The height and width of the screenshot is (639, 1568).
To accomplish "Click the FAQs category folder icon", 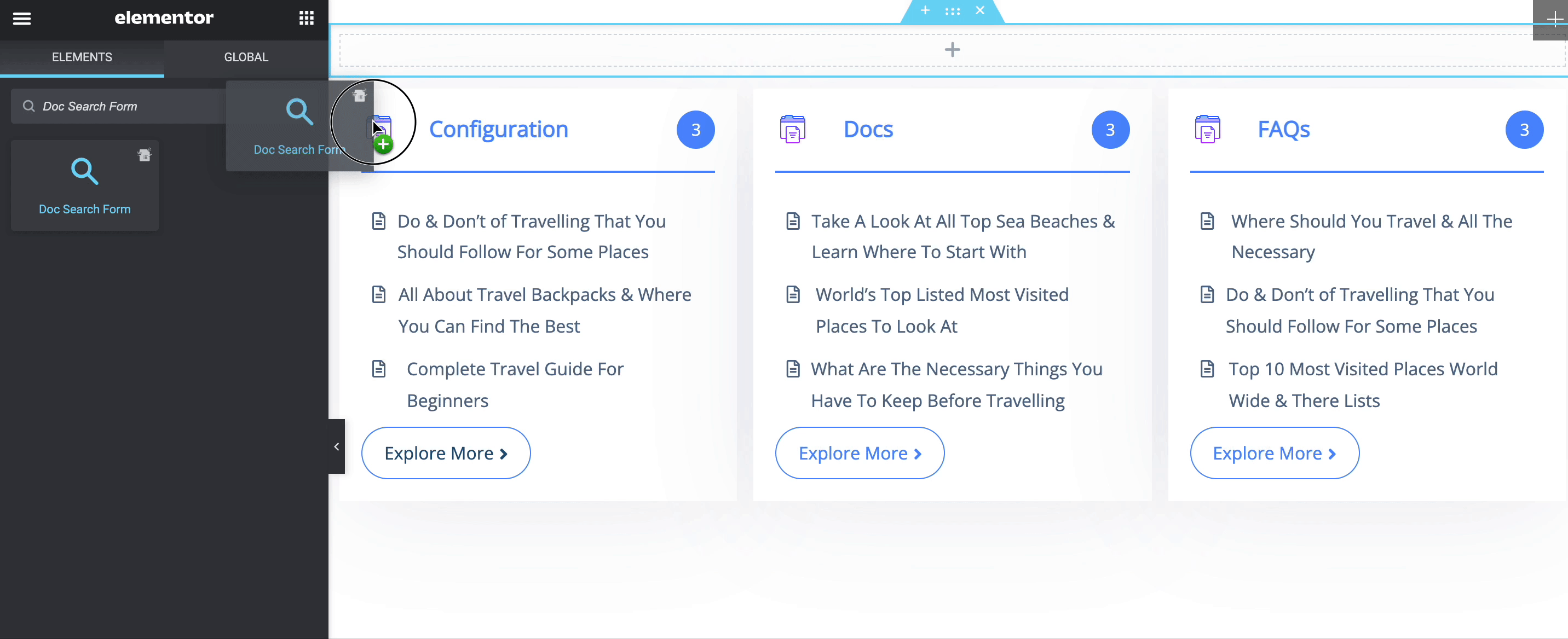I will tap(1207, 130).
